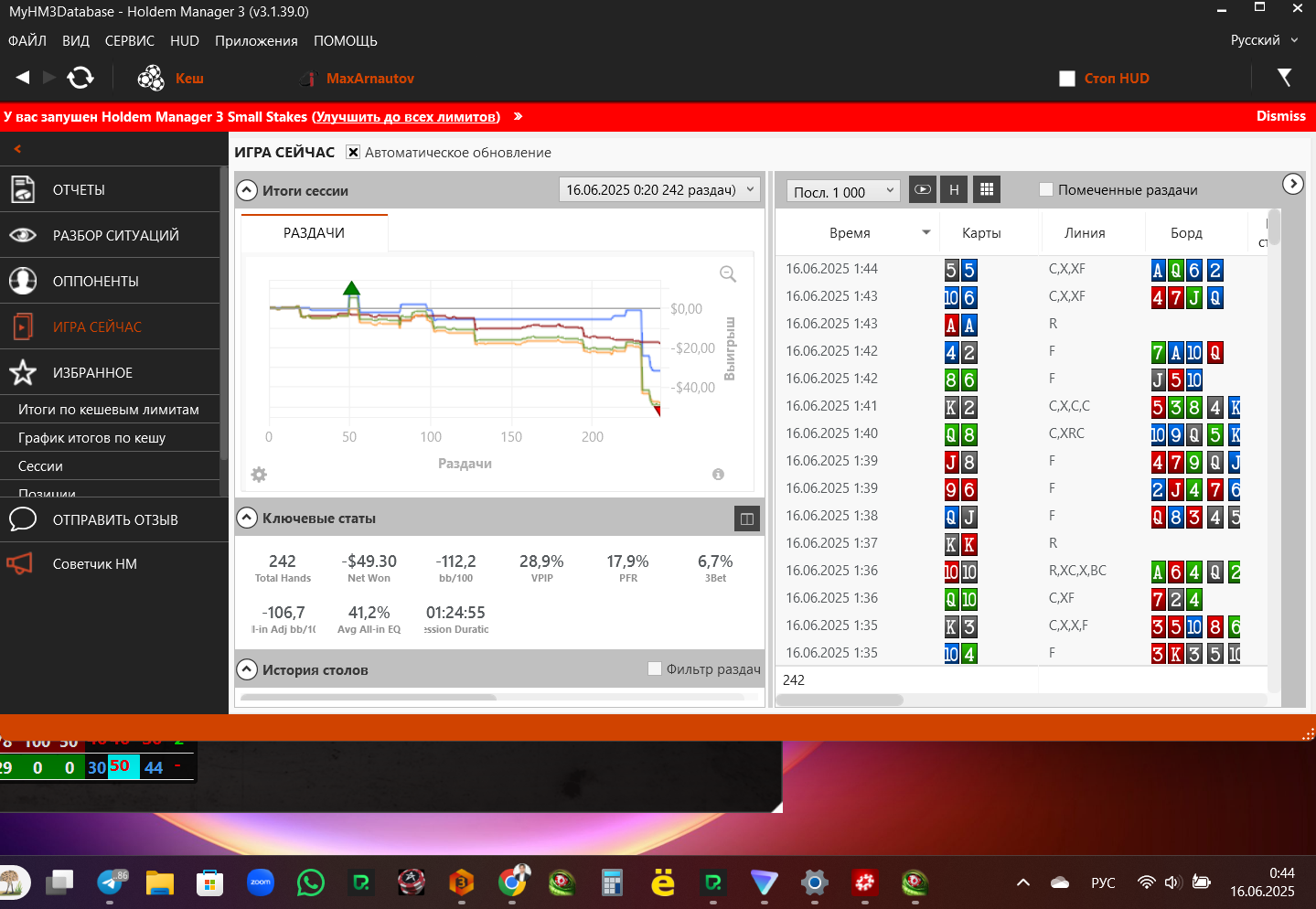Toggle the Фильтр раздач checkbox

click(x=655, y=668)
